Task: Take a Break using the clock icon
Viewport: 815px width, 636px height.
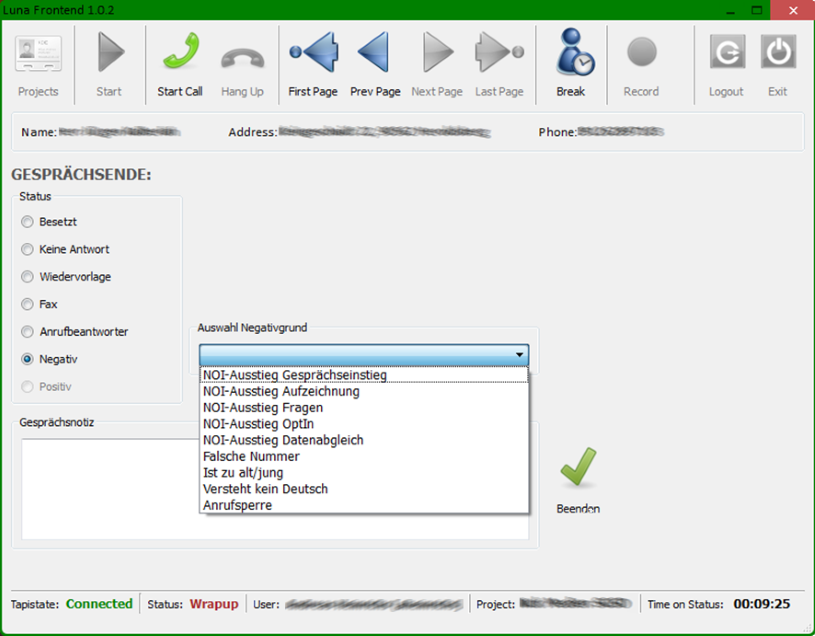Action: click(x=571, y=53)
